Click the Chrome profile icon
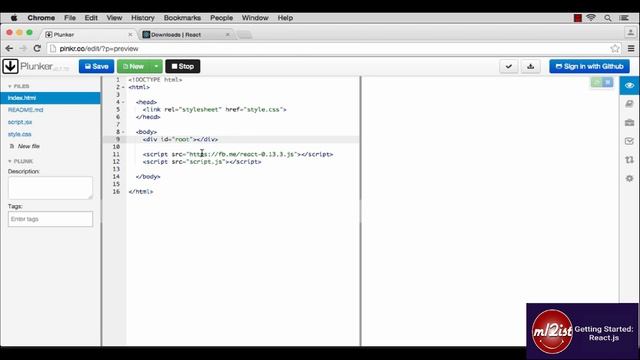The height and width of the screenshot is (360, 640). click(x=631, y=32)
